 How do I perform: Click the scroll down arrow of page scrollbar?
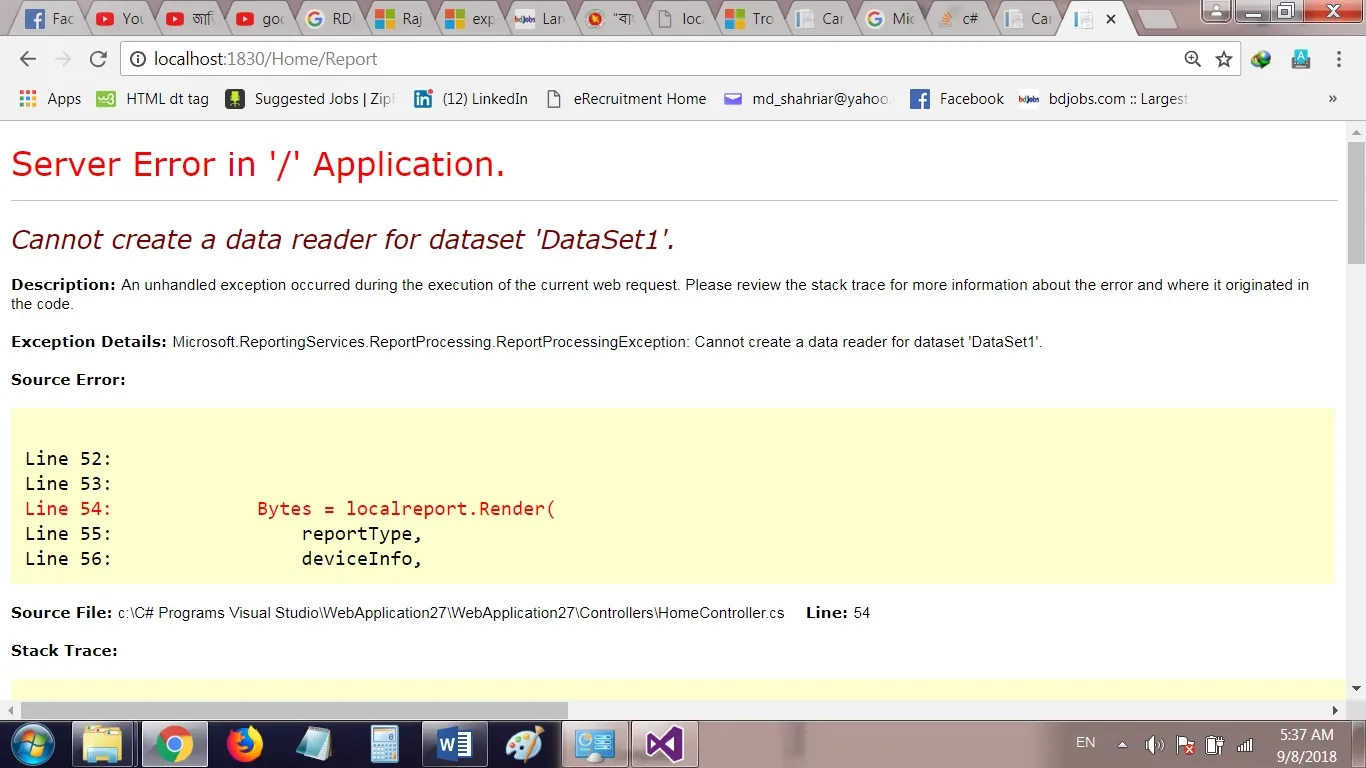coord(1357,688)
